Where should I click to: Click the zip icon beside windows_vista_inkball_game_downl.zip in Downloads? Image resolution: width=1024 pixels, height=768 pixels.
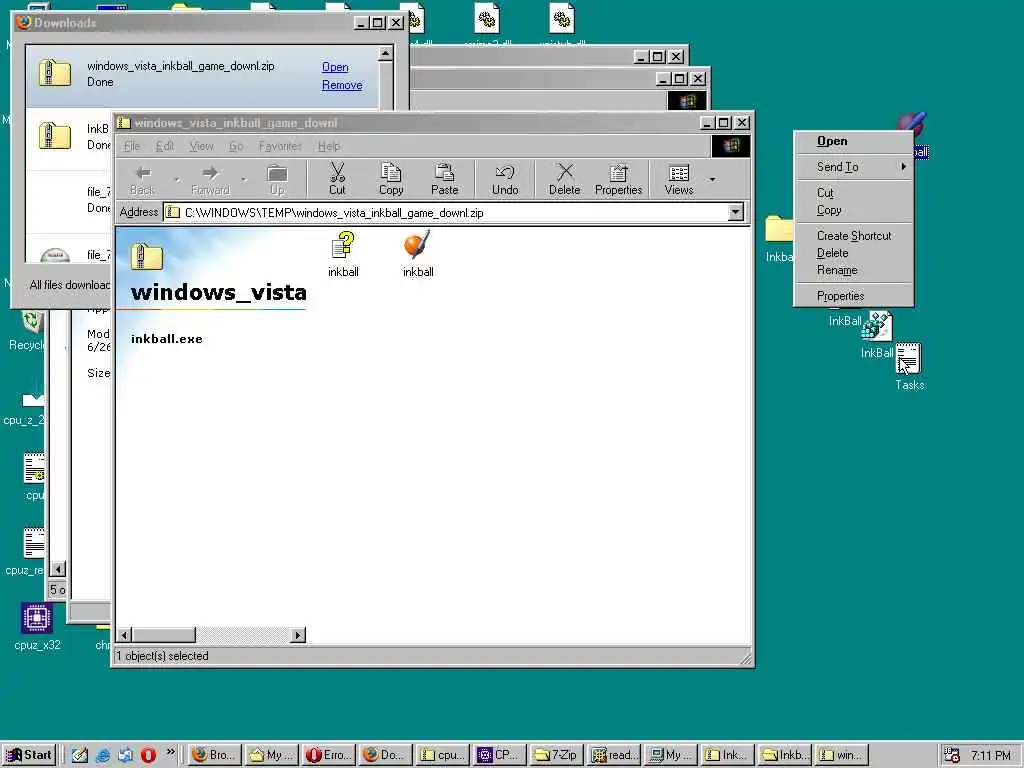[55, 72]
